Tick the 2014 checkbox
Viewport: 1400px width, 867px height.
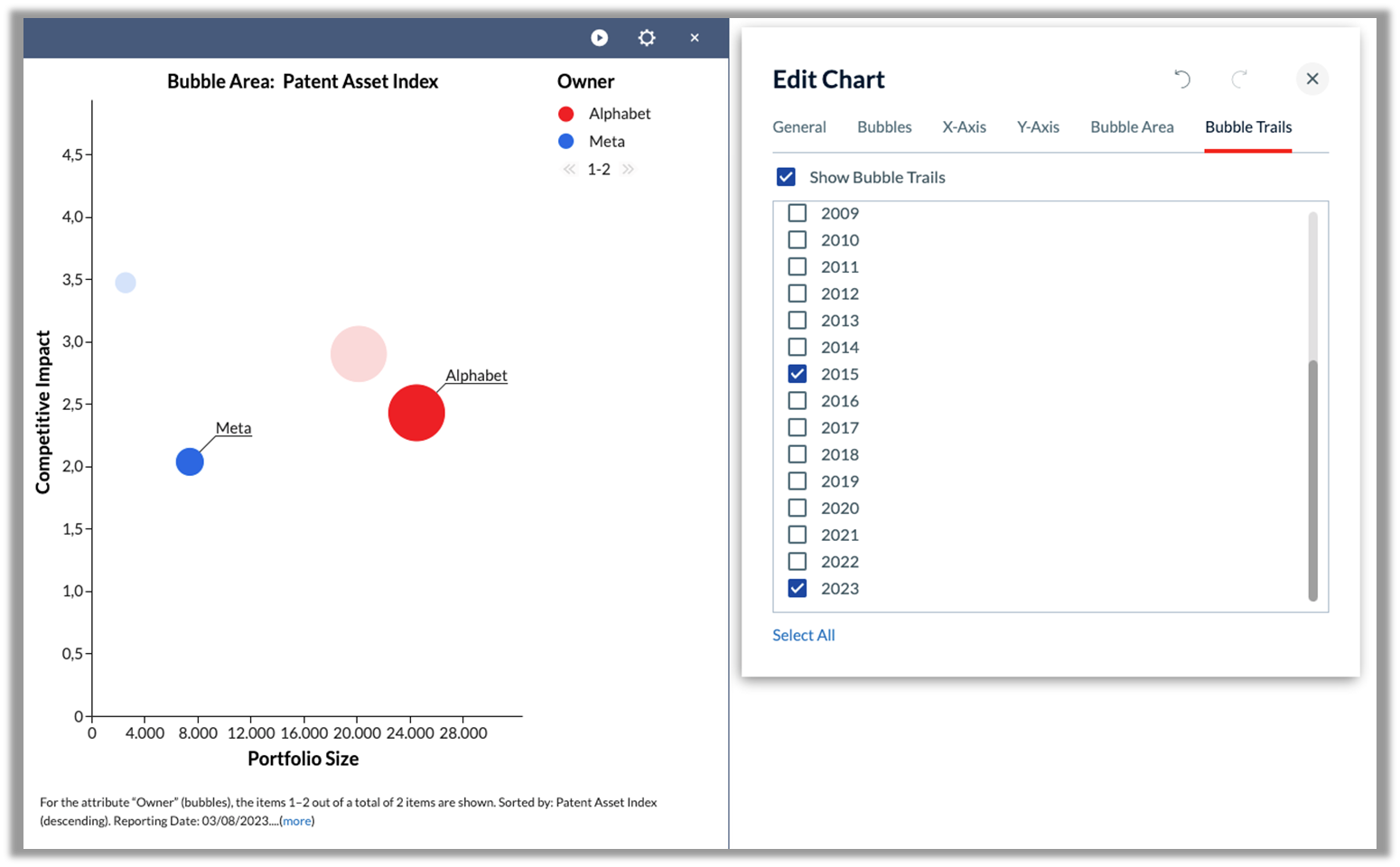[x=798, y=347]
